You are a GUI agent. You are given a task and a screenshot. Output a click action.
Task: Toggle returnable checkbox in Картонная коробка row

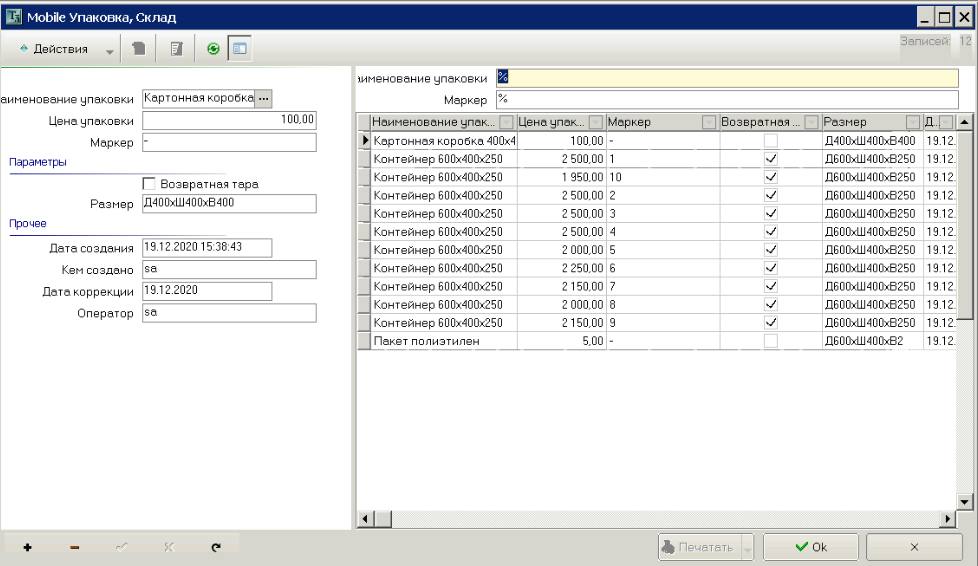point(771,141)
